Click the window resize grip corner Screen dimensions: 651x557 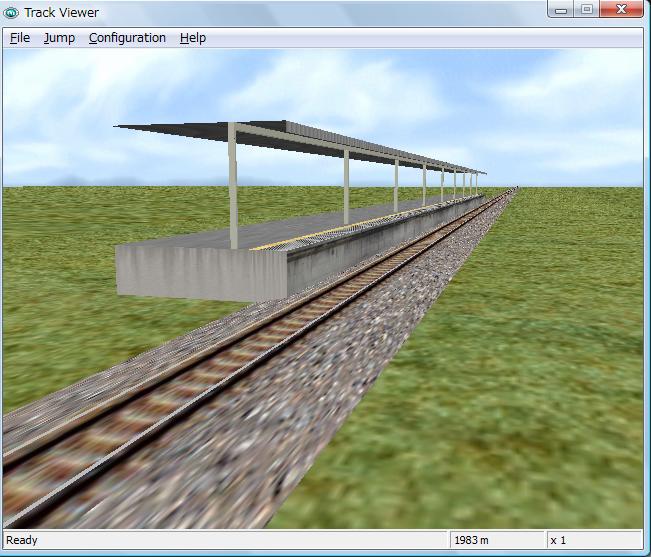coord(640,546)
